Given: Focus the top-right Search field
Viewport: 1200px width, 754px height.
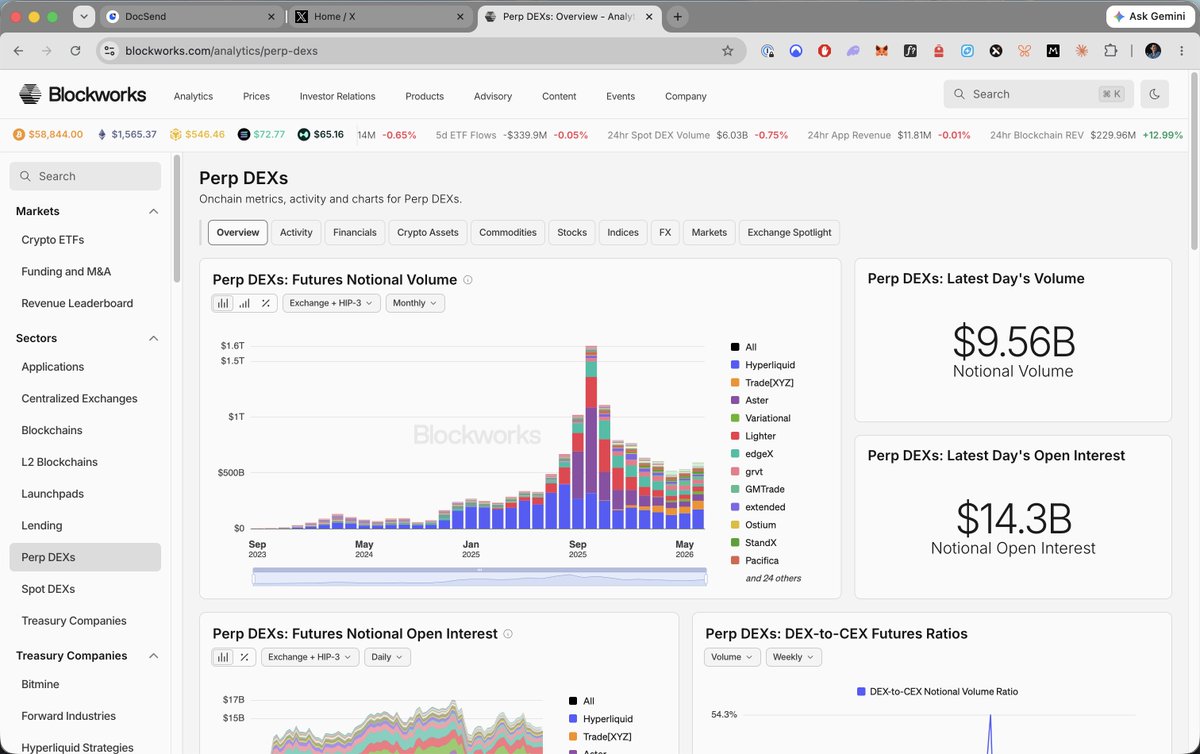Looking at the screenshot, I should click(x=1039, y=94).
